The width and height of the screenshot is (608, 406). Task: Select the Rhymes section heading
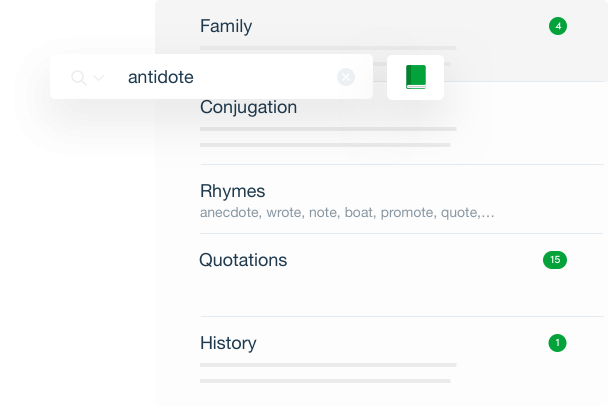pyautogui.click(x=232, y=191)
